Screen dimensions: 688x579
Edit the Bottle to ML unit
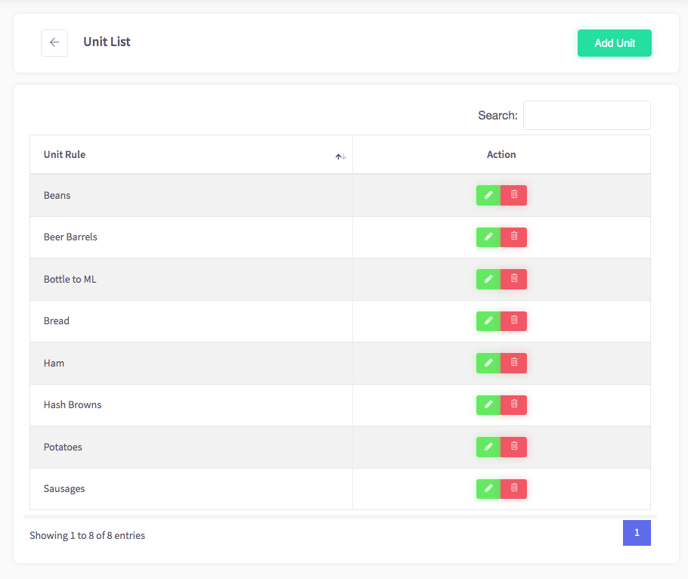coord(488,279)
